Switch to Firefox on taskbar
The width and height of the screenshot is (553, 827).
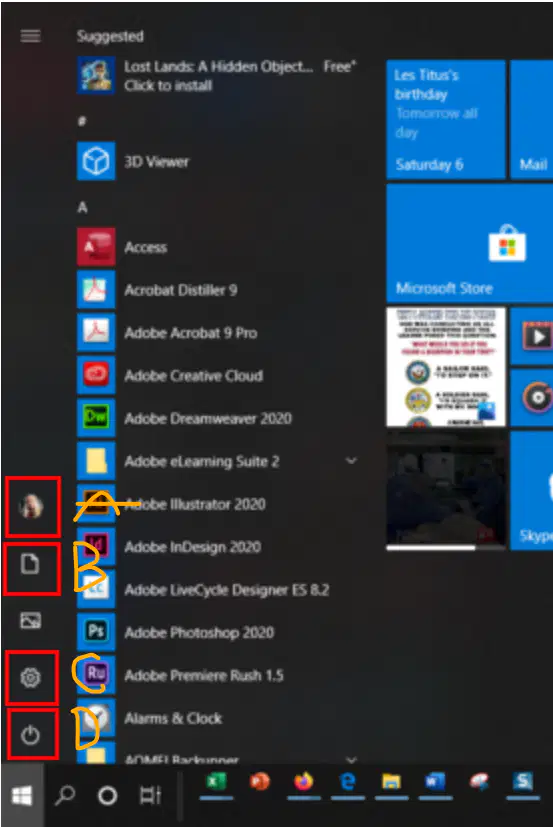point(303,782)
